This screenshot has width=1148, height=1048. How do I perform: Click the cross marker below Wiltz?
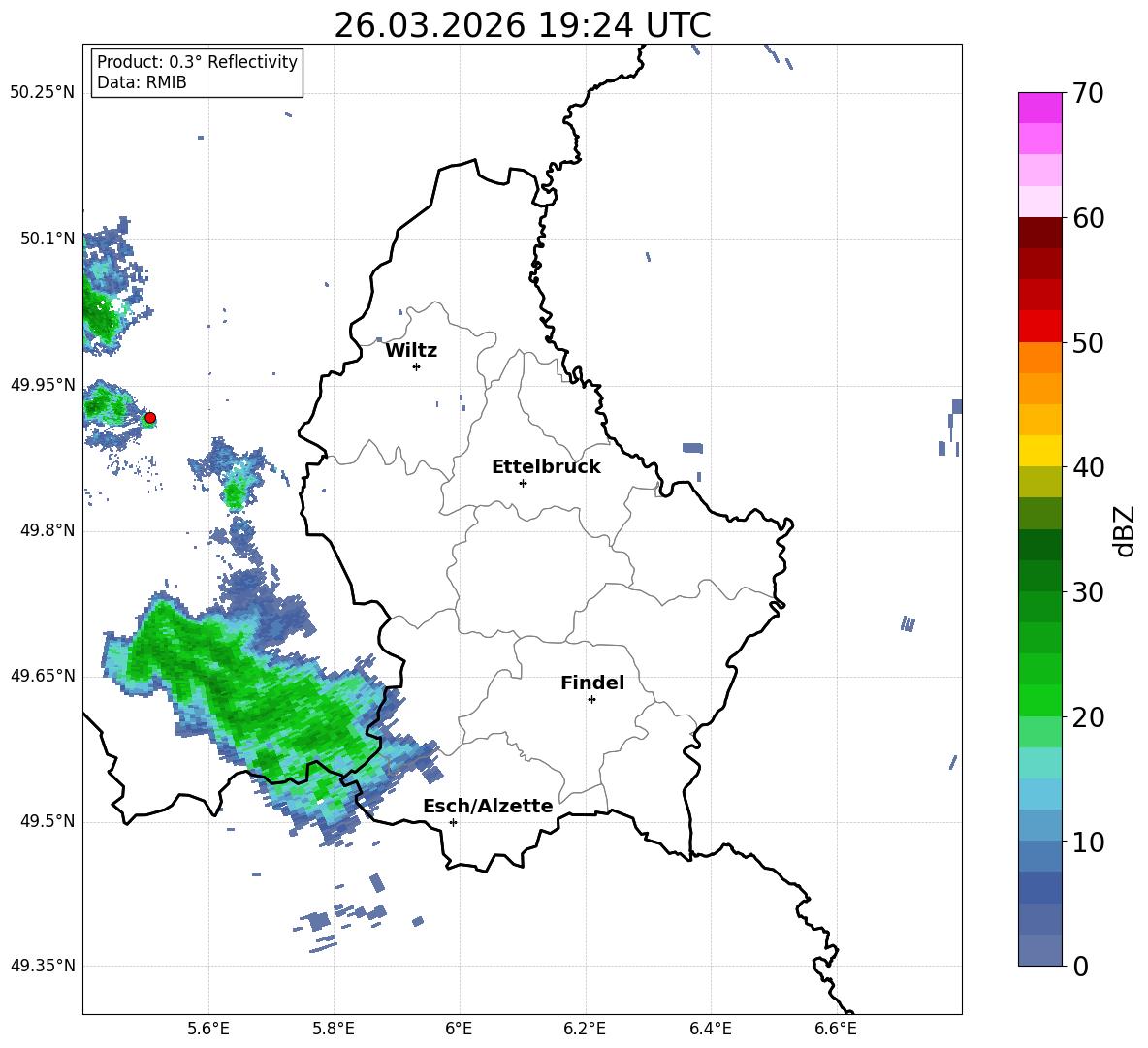pyautogui.click(x=417, y=366)
